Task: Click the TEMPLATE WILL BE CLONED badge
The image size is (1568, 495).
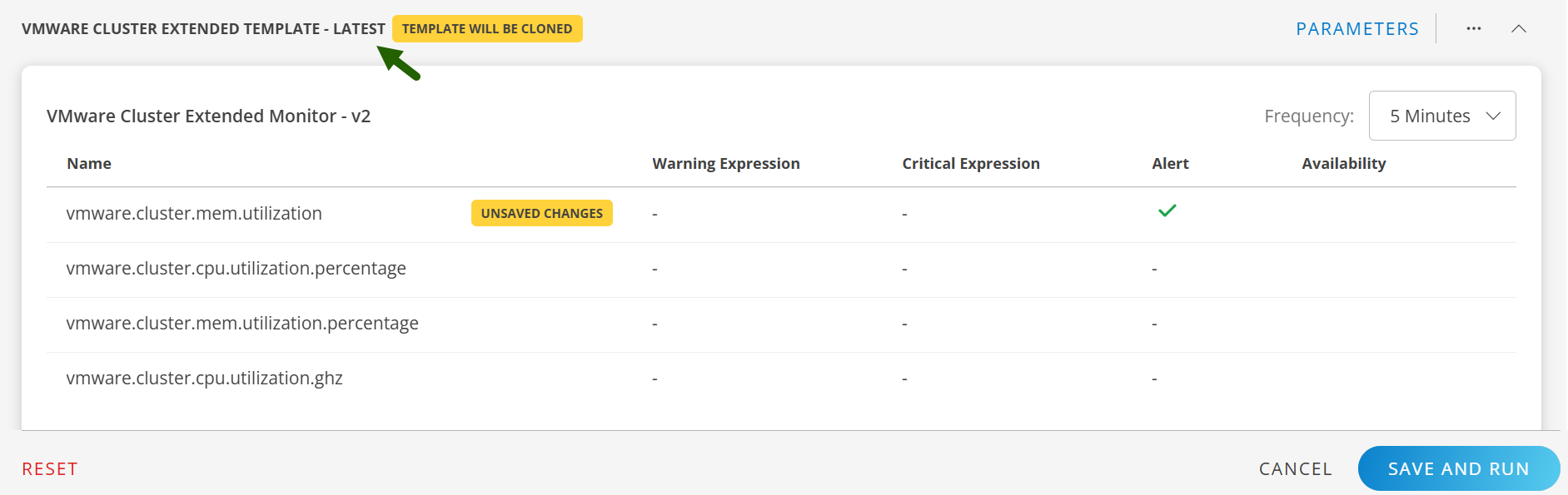Action: (487, 28)
